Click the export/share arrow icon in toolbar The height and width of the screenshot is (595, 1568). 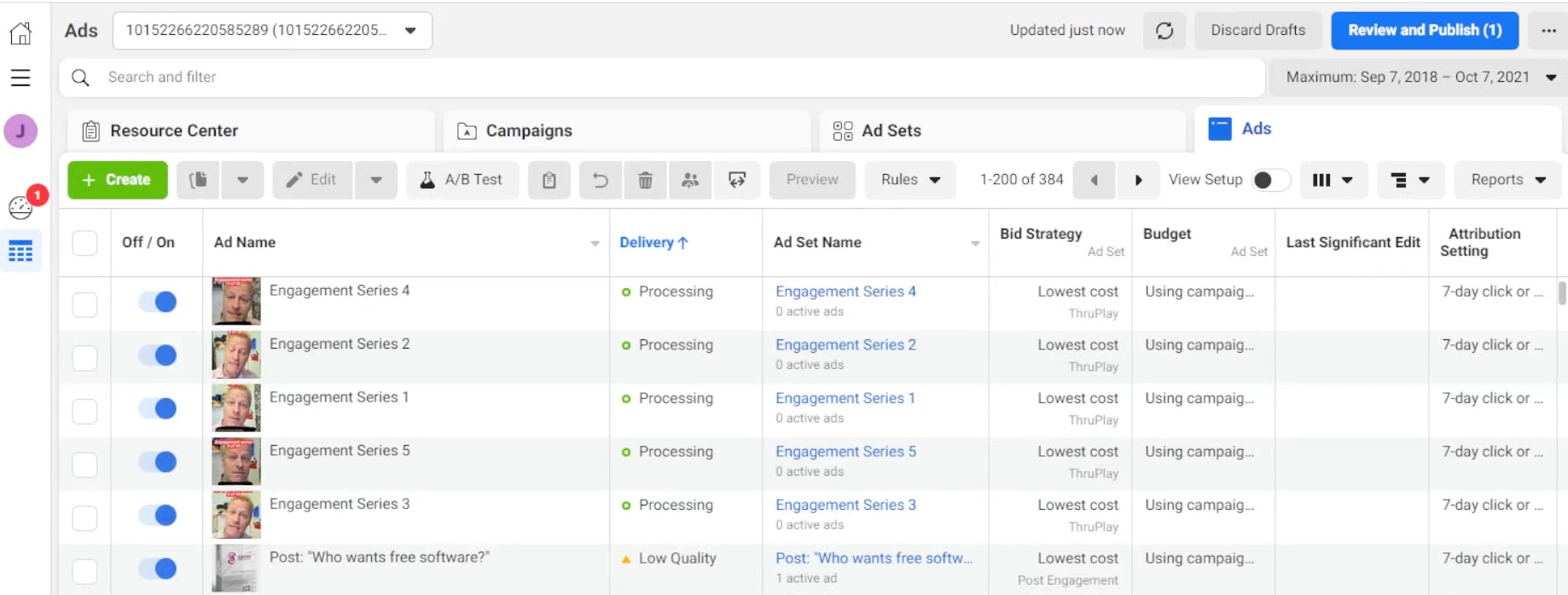click(737, 180)
